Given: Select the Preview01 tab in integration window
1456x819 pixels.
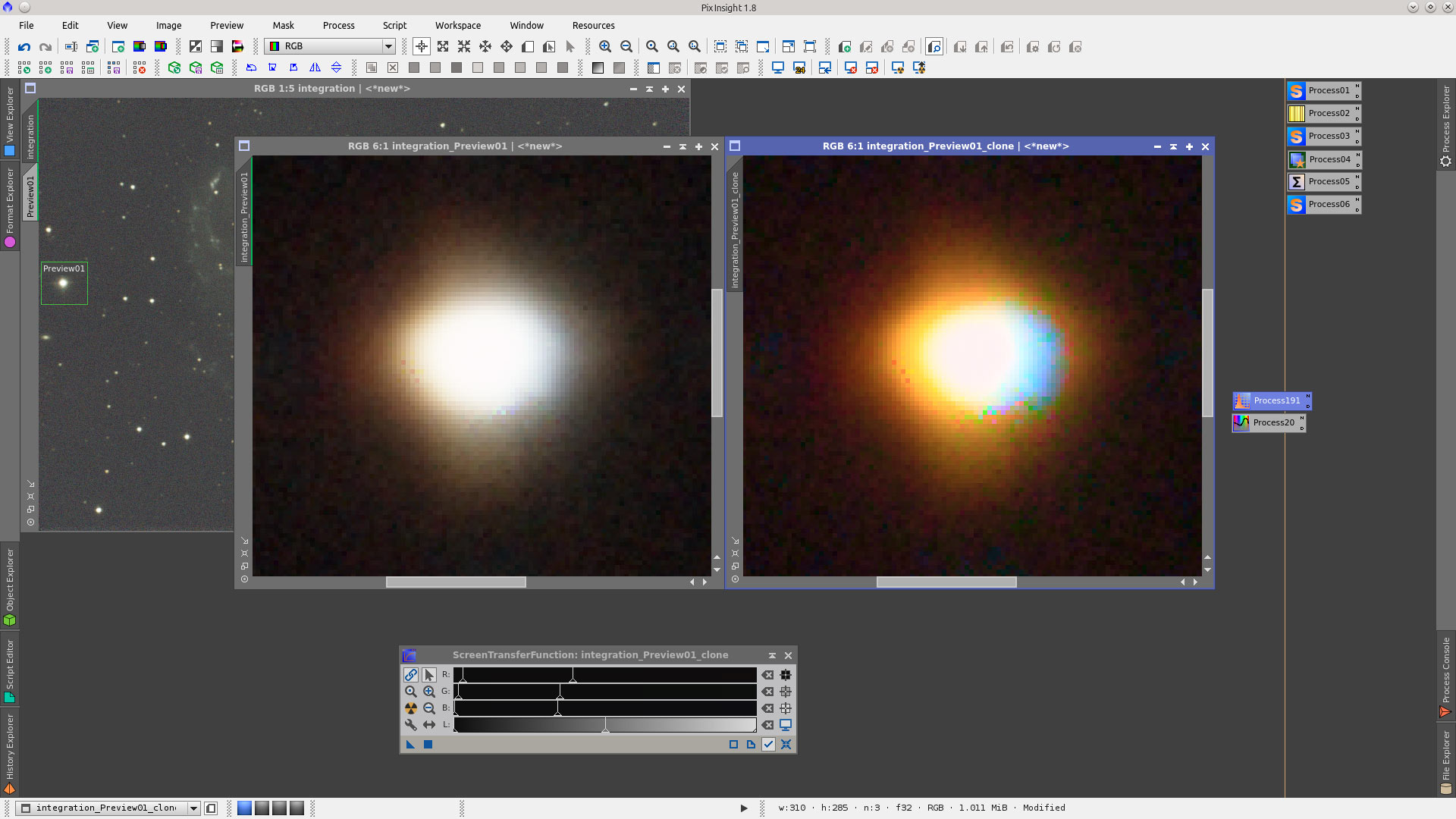Looking at the screenshot, I should (x=30, y=196).
